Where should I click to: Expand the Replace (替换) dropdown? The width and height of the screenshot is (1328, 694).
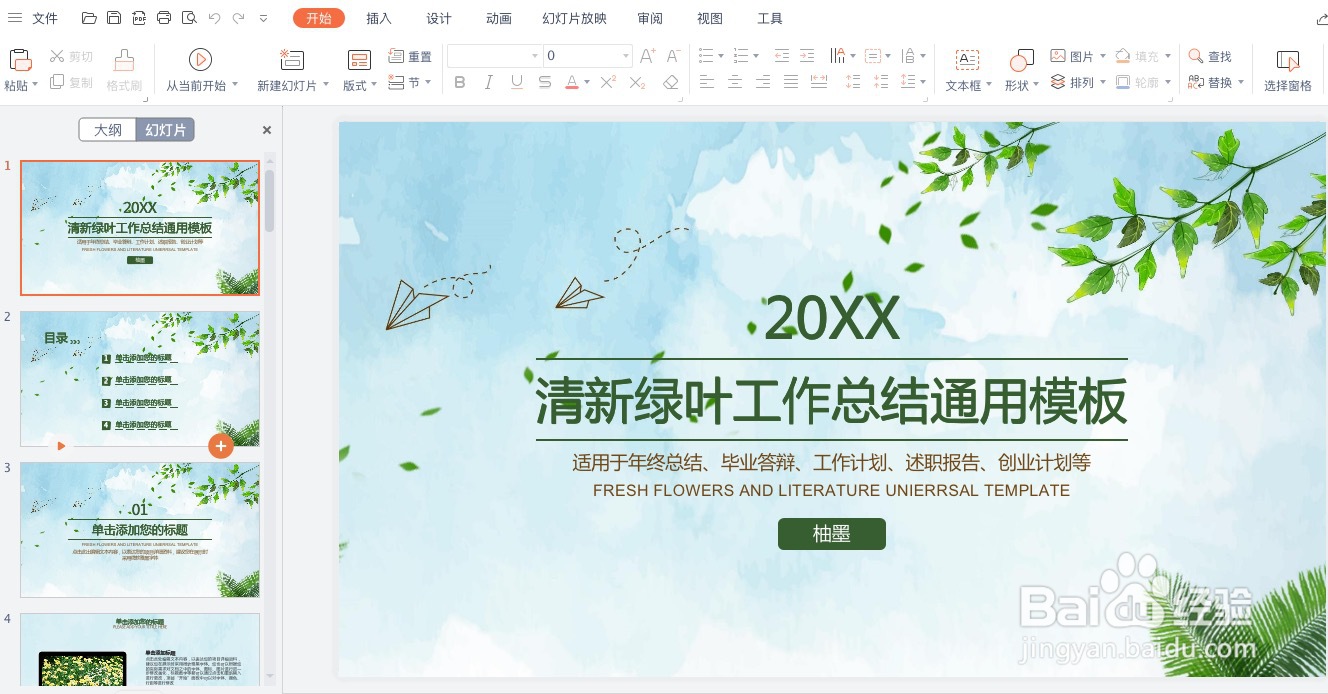click(1240, 83)
